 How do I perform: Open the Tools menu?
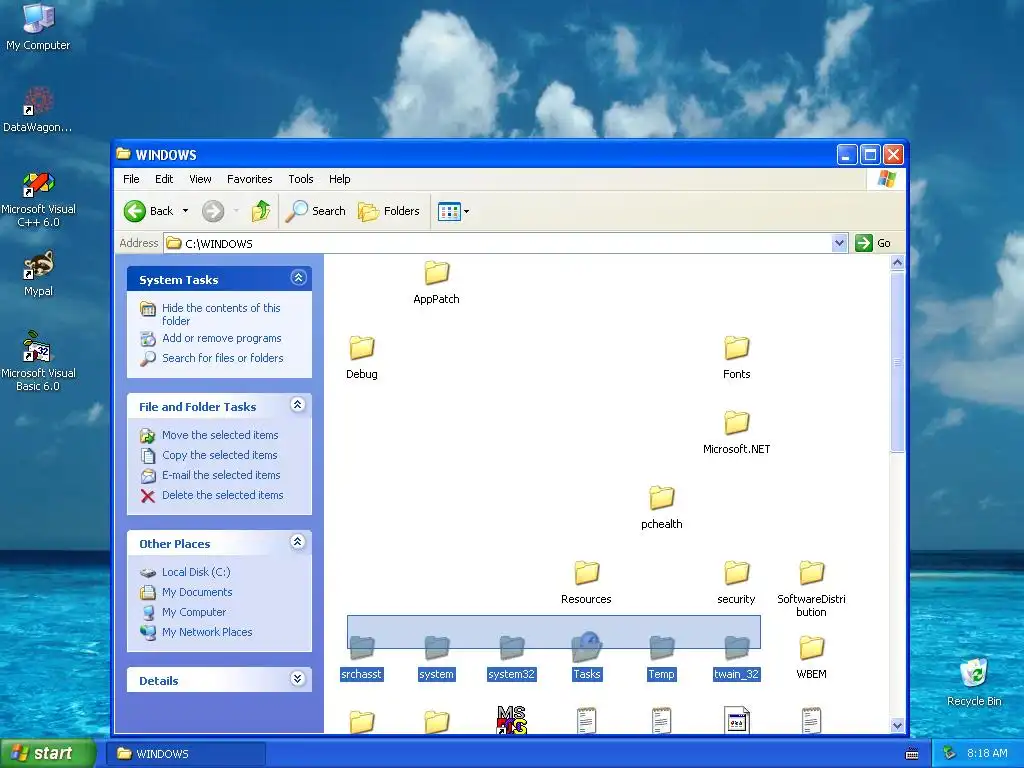pyautogui.click(x=301, y=179)
